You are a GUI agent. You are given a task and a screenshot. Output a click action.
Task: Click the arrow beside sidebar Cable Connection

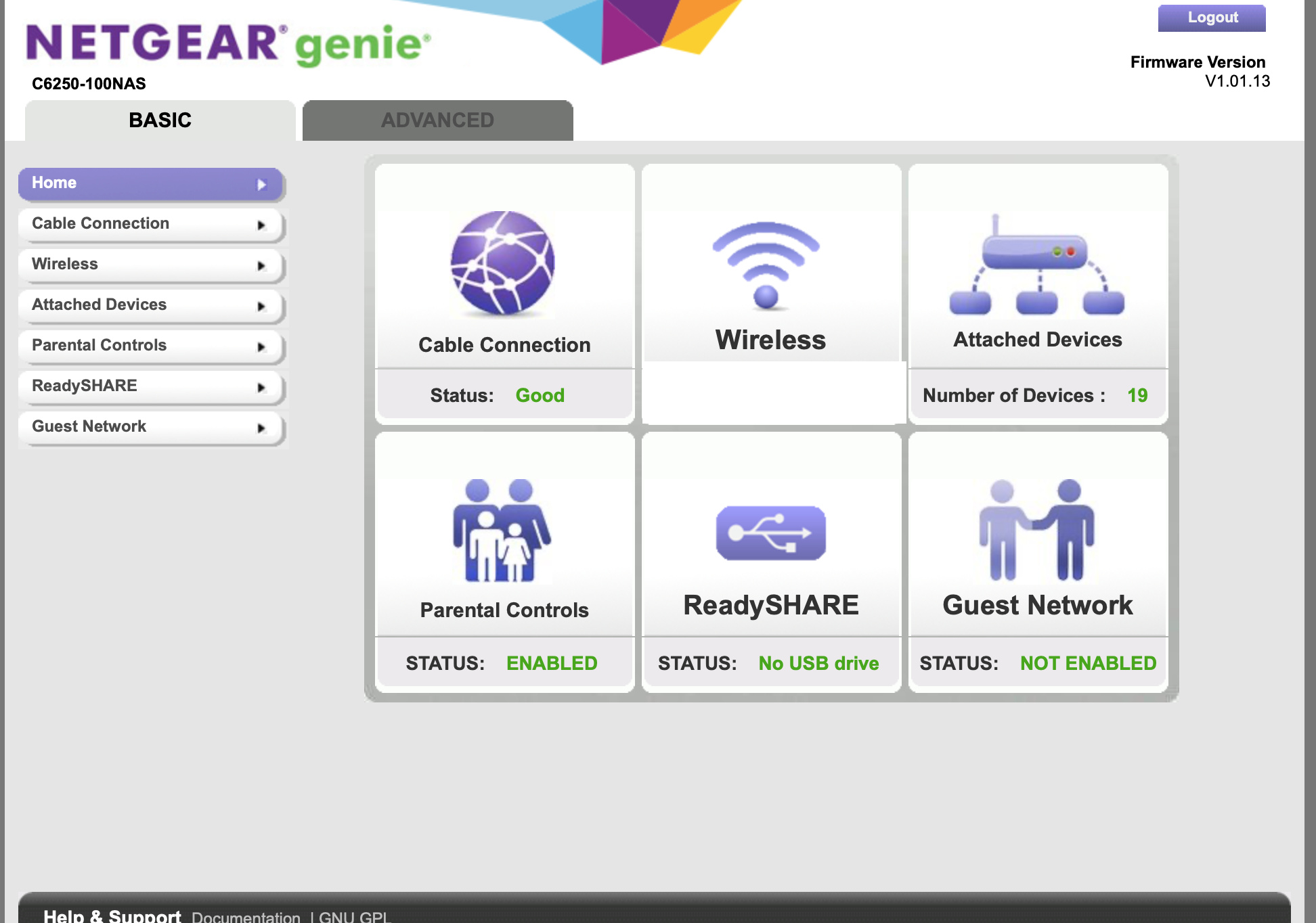[261, 225]
